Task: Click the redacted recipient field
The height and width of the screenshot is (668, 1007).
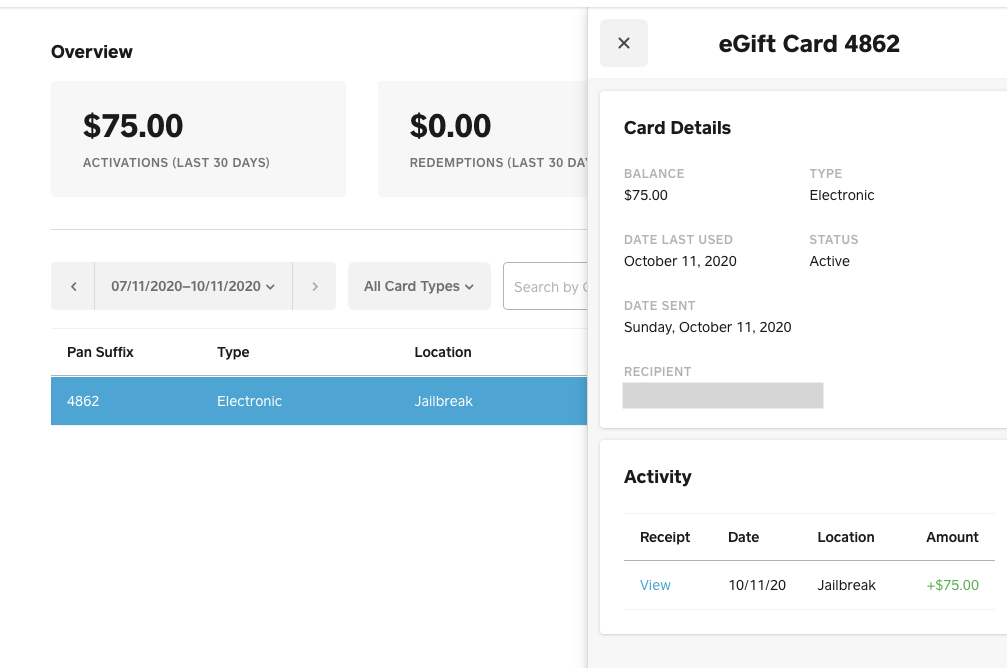Action: click(x=723, y=396)
